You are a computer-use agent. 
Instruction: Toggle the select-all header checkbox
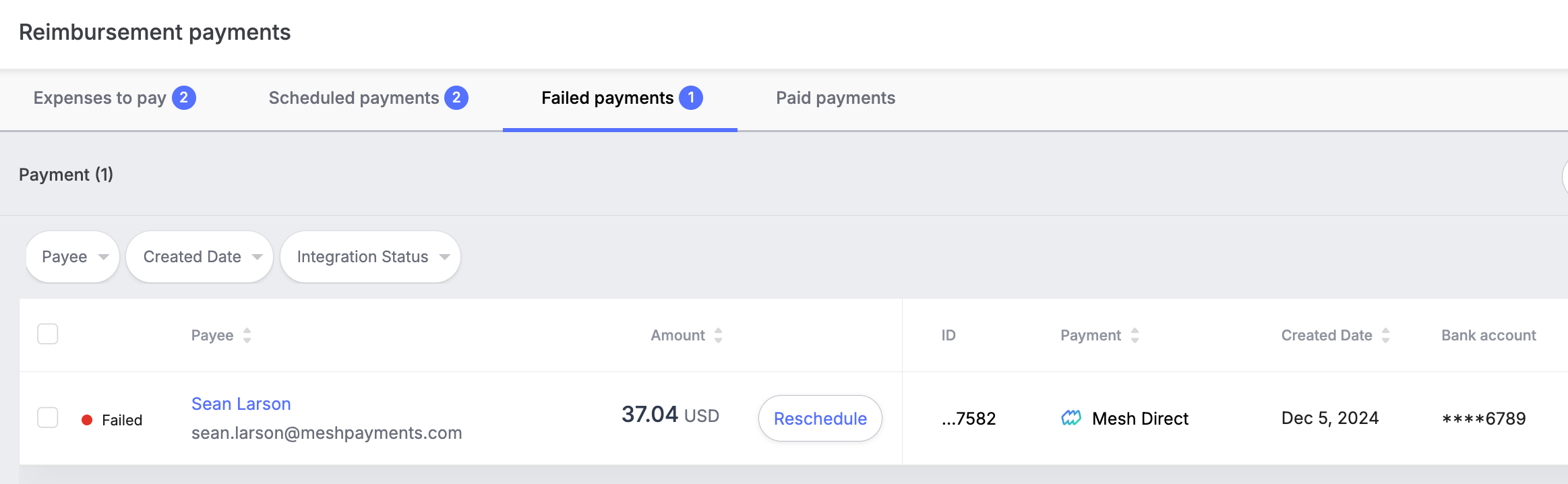point(48,334)
